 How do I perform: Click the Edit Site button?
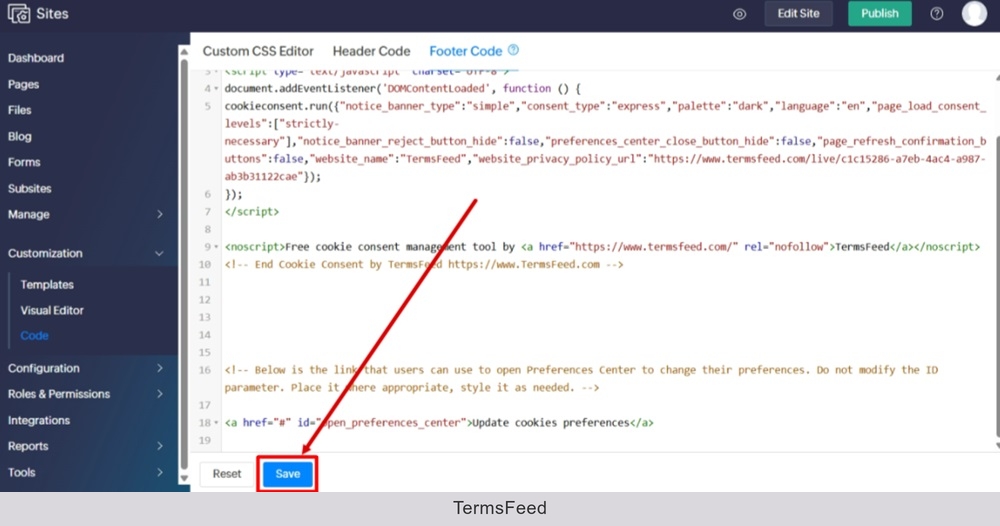tap(798, 13)
